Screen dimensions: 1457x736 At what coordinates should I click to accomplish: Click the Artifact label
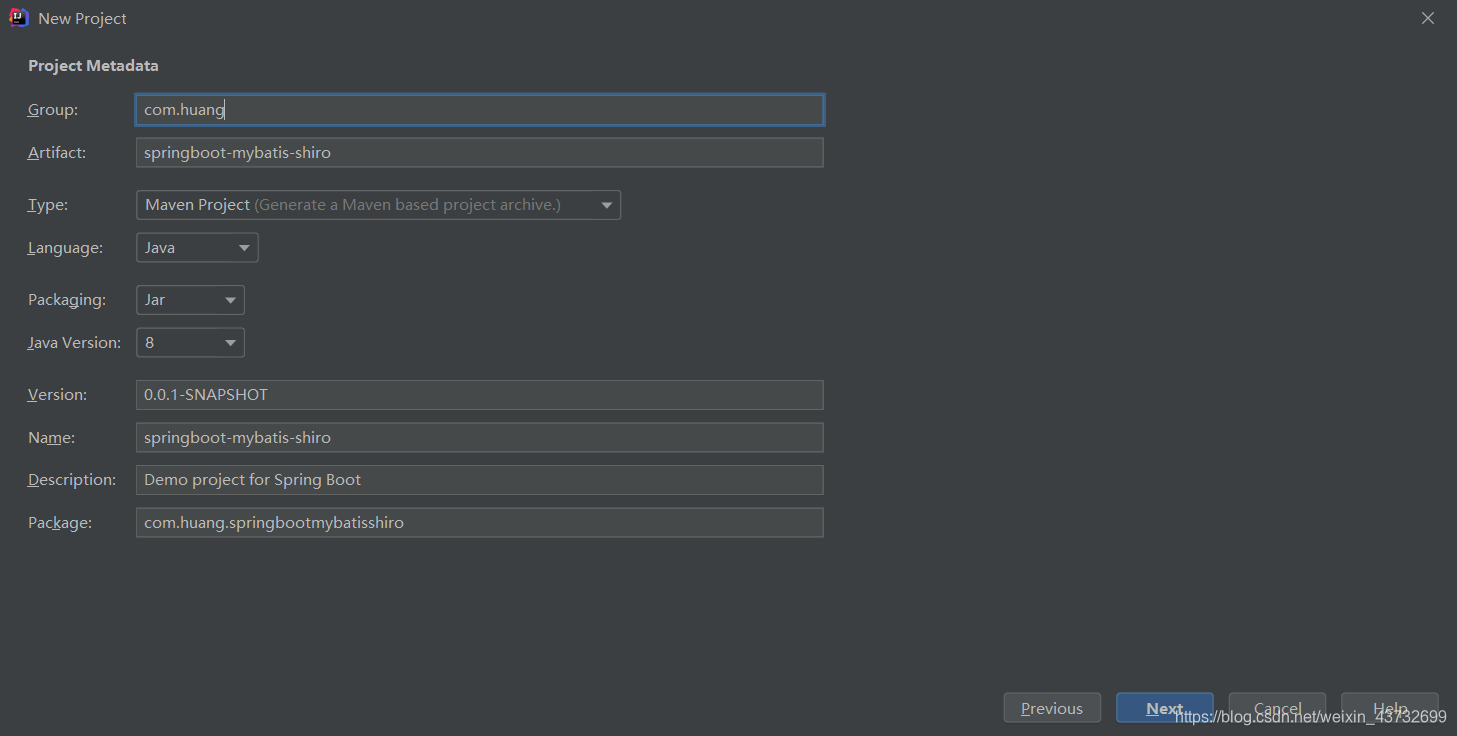pyautogui.click(x=57, y=152)
